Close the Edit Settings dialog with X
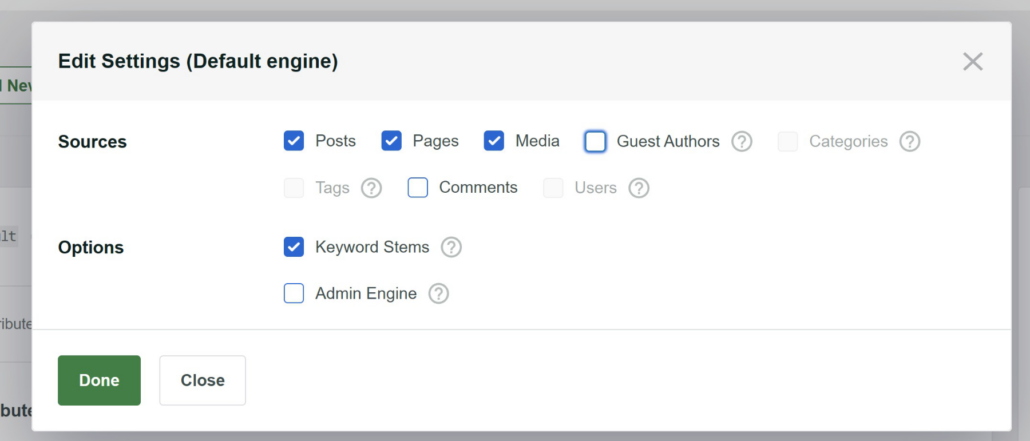Viewport: 1030px width, 441px height. tap(972, 62)
